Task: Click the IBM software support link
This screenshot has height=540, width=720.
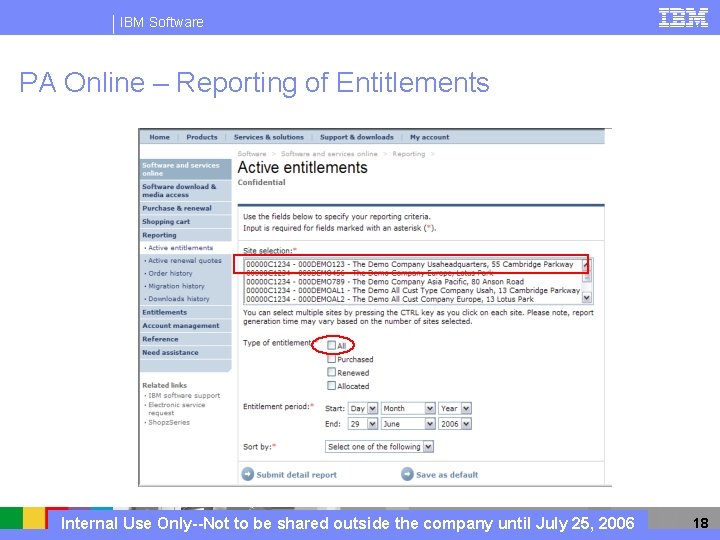Action: coord(184,395)
